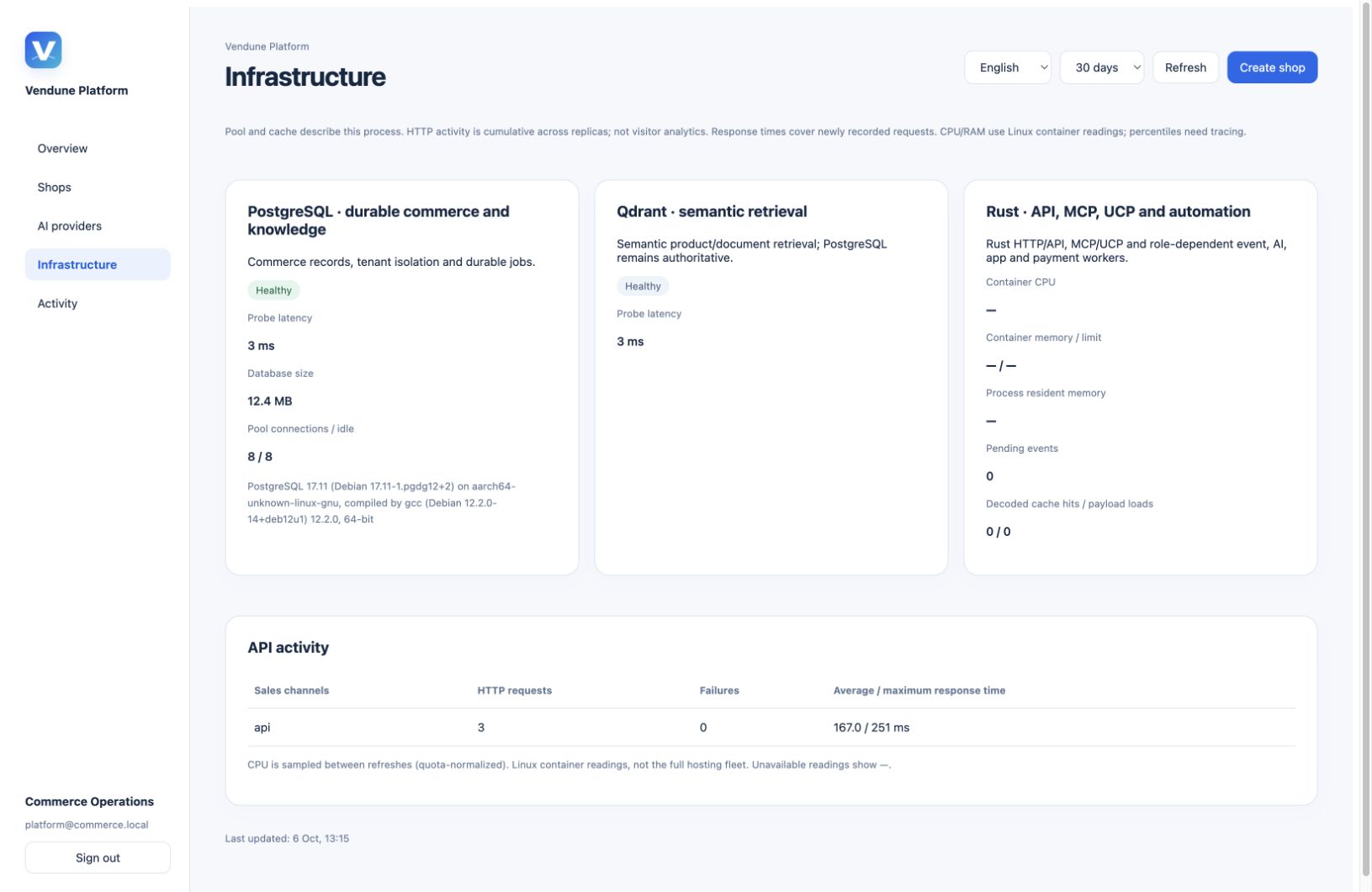Screen dimensions: 1372x892
Task: Click the Sales channels column header
Action: point(291,690)
